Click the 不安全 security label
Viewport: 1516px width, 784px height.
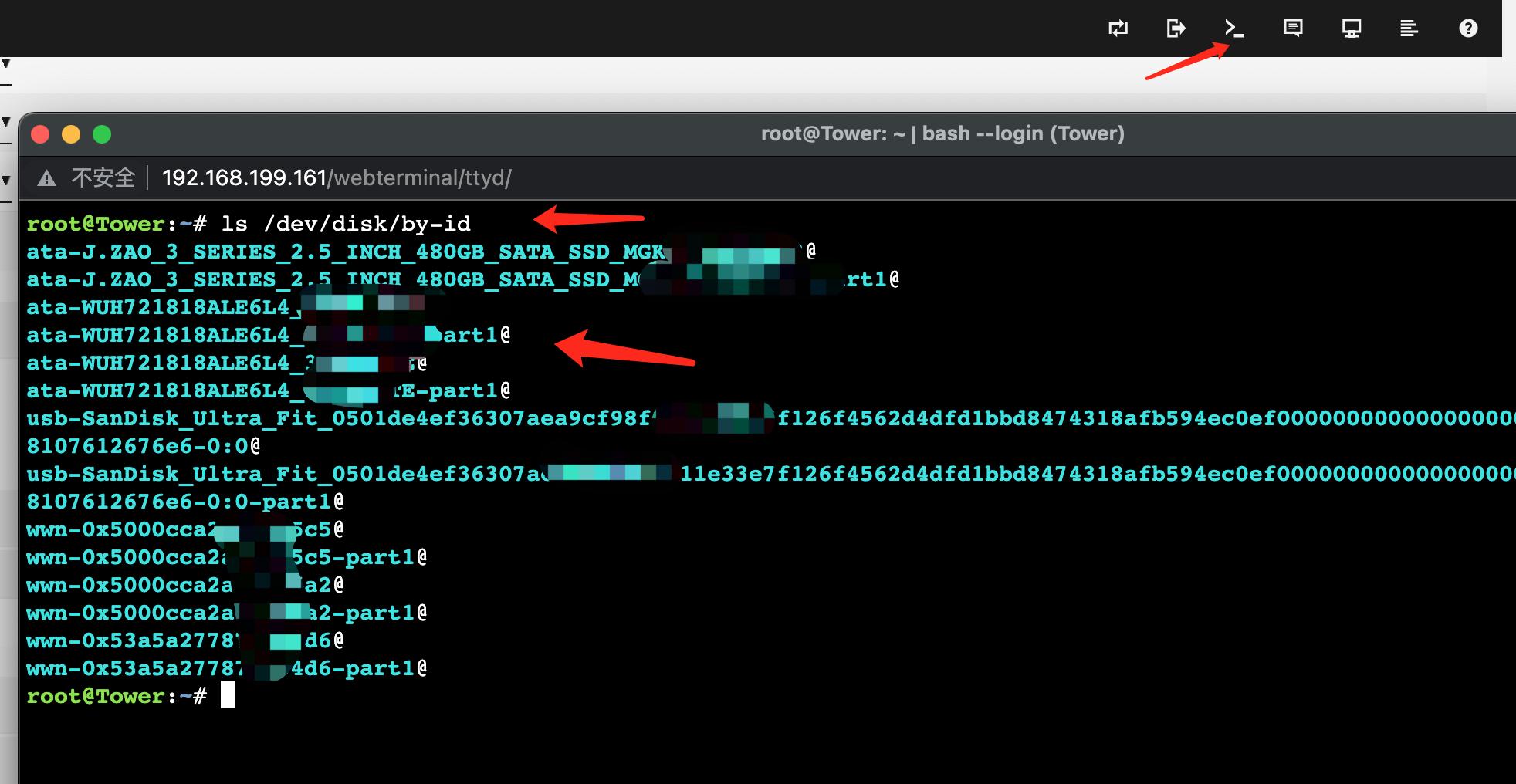103,177
